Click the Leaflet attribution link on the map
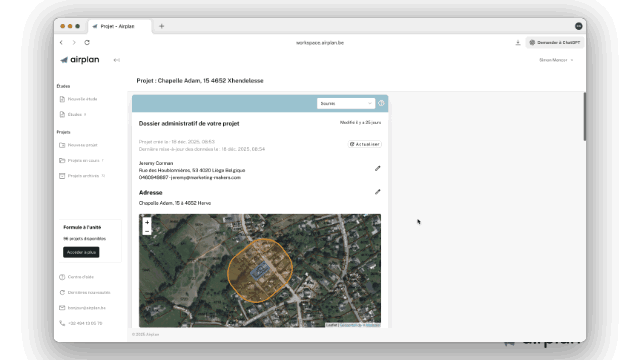 [332, 325]
